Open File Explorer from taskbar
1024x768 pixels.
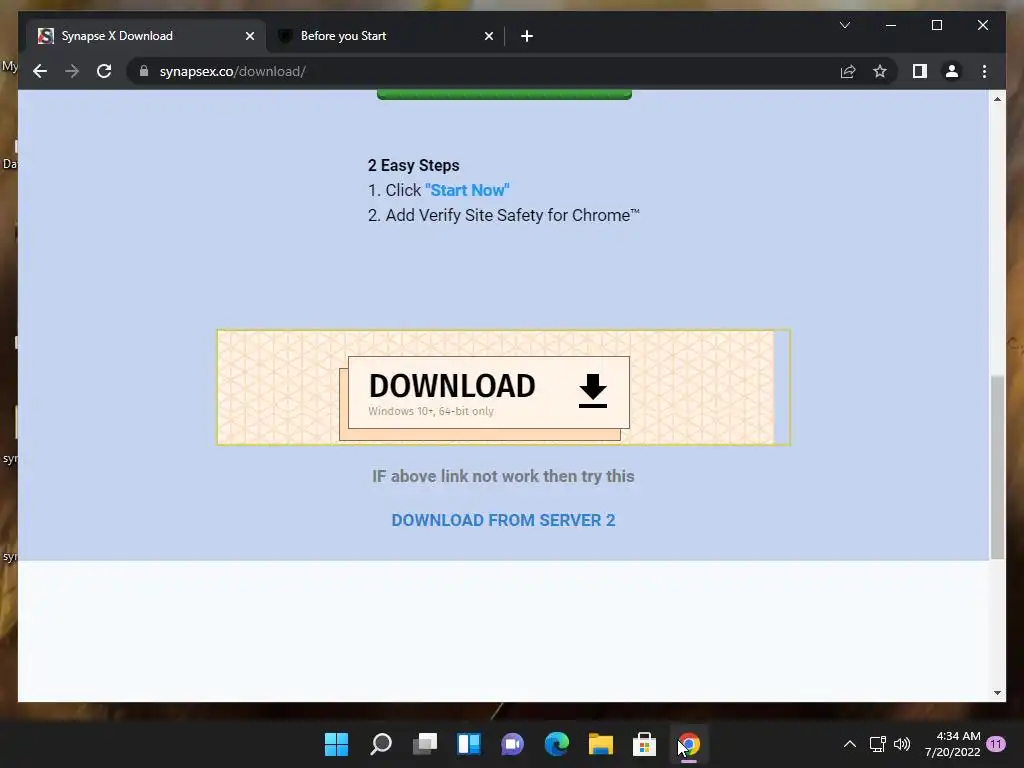pos(601,744)
